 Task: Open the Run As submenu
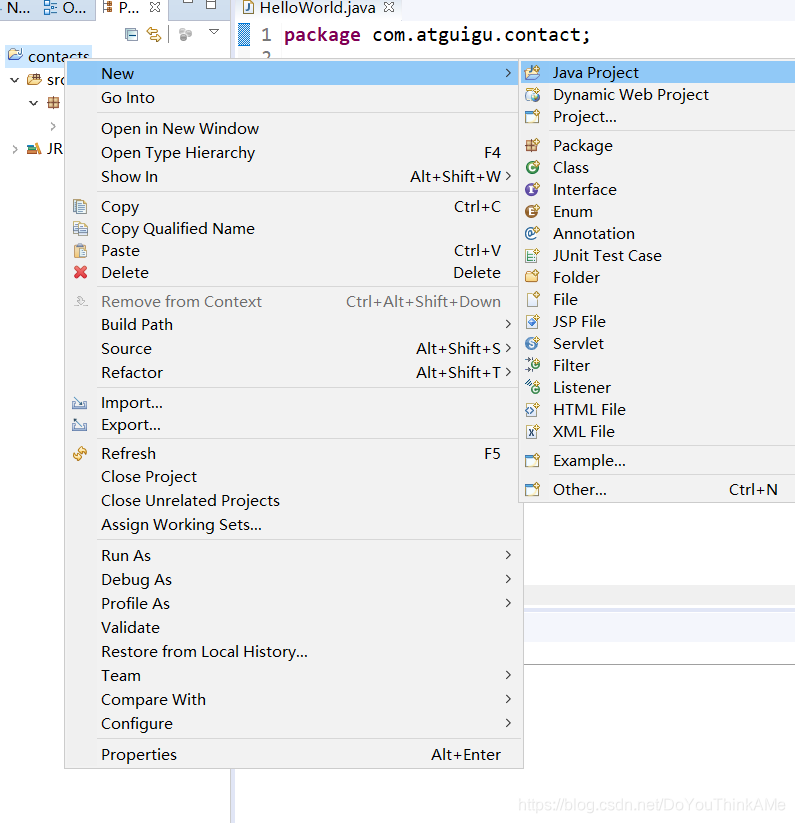point(294,555)
